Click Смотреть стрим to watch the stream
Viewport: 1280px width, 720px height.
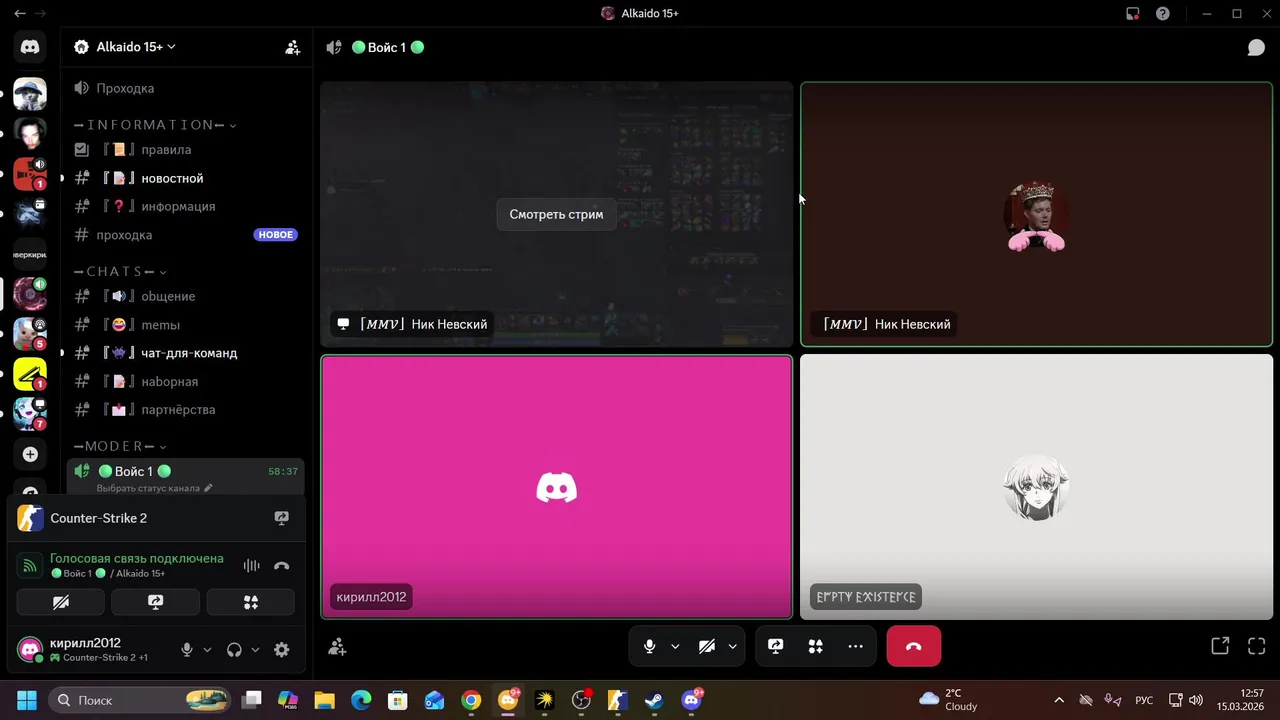coord(556,214)
